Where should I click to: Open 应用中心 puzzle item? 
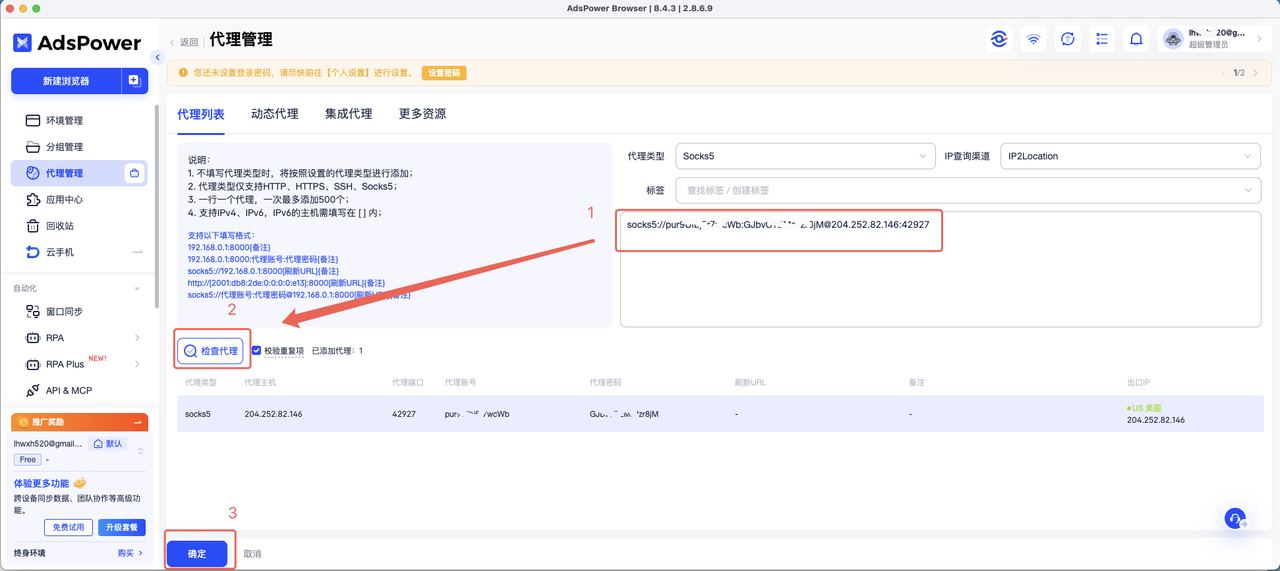point(64,199)
